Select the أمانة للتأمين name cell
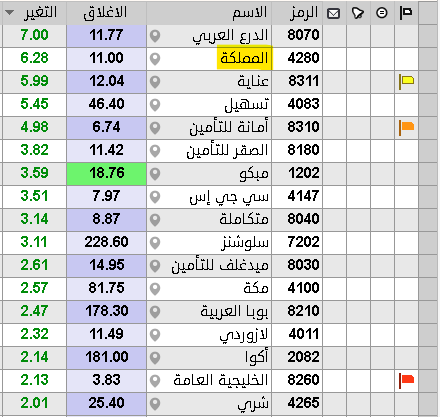Image resolution: width=440 pixels, height=417 pixels. pos(209,128)
